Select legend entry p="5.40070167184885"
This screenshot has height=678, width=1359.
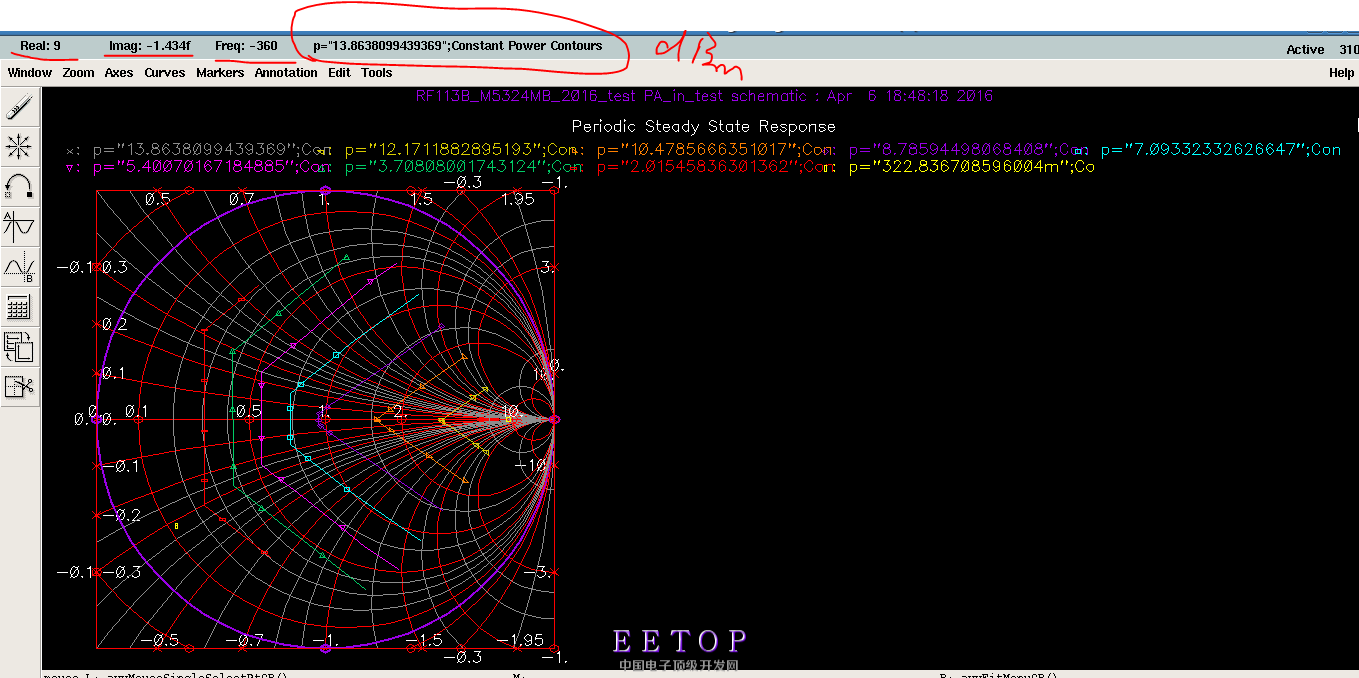point(198,167)
